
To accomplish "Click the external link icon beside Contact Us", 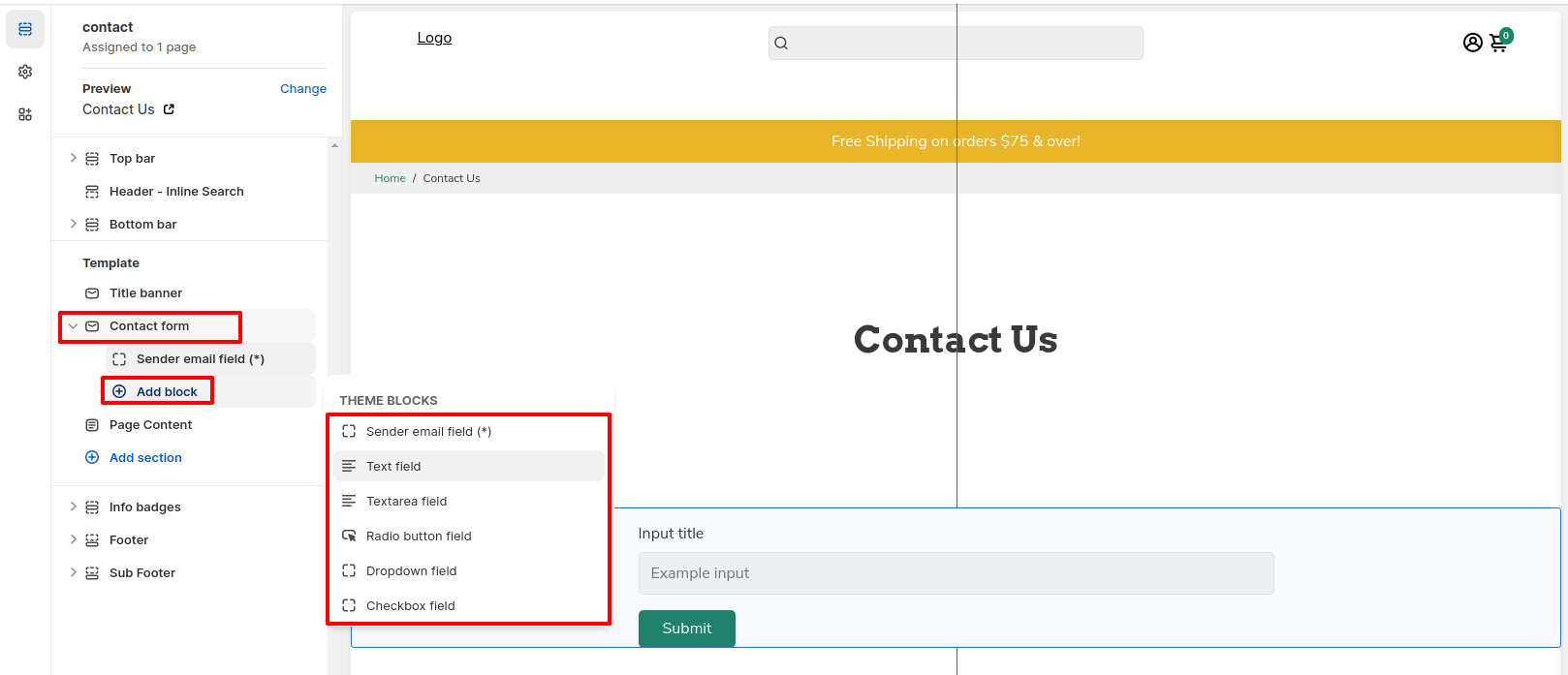I will click(x=169, y=109).
